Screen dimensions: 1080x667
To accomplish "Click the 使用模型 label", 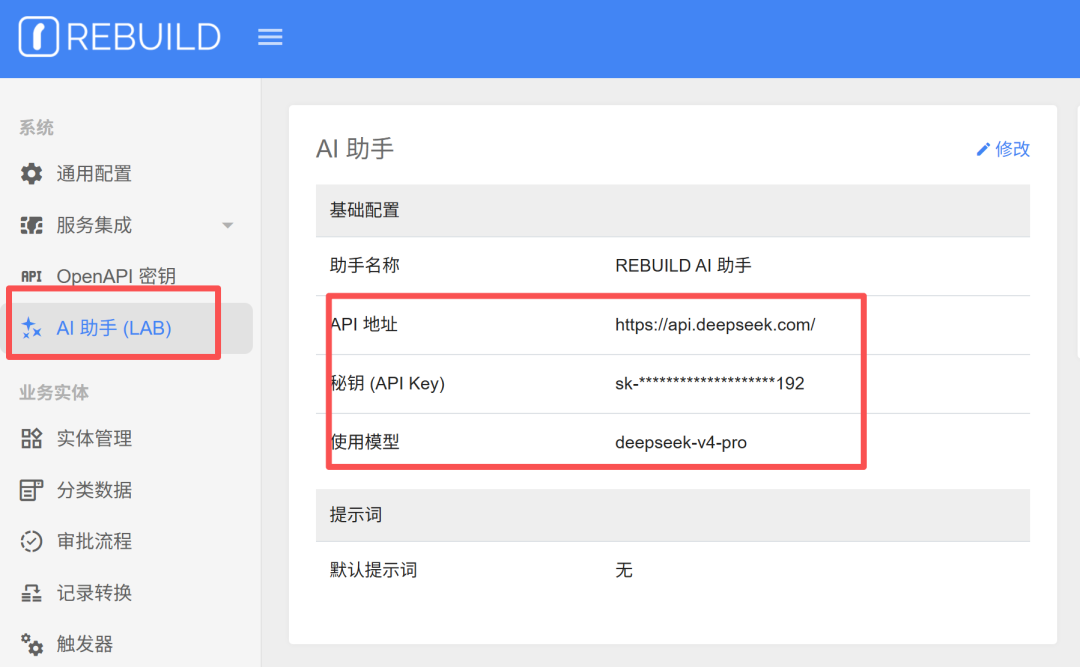I will [x=364, y=442].
